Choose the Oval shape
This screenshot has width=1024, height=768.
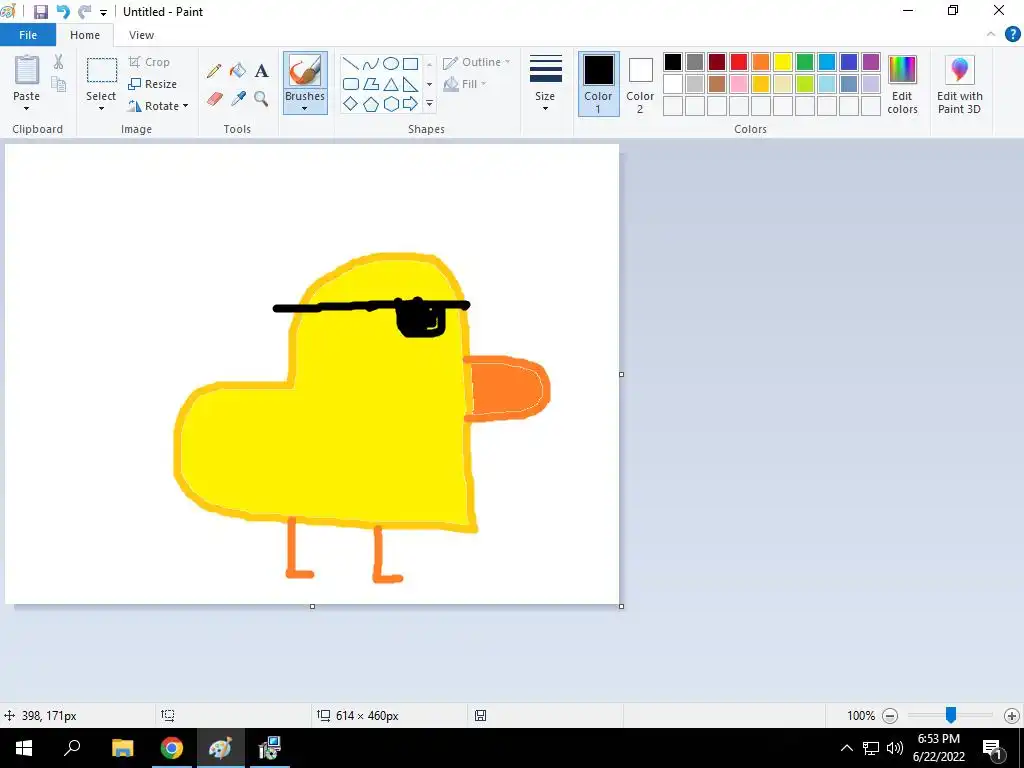point(391,63)
